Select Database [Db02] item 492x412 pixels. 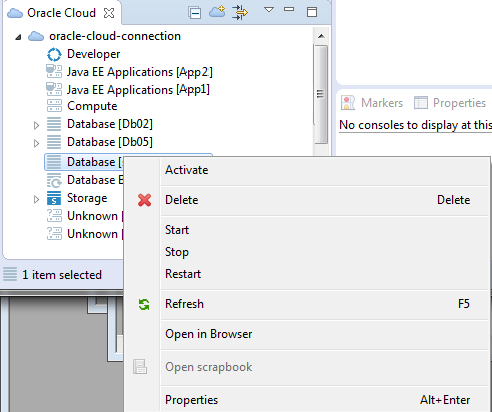[x=110, y=124]
